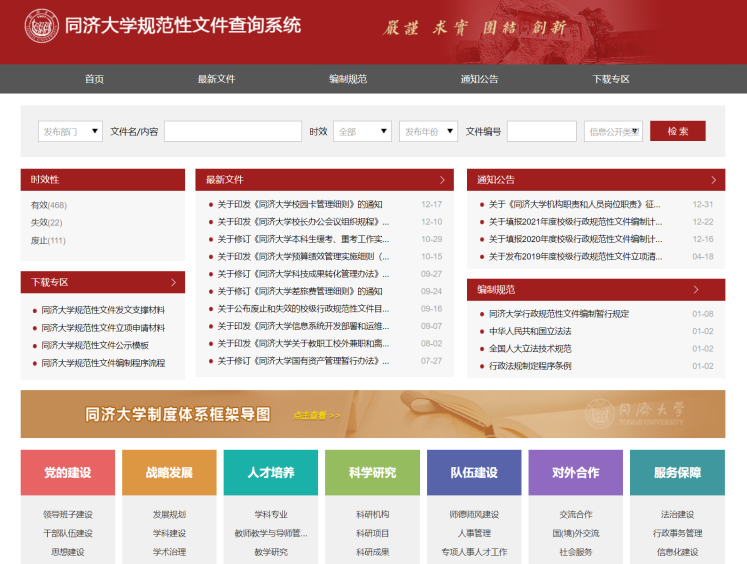Open 师德师风建设 subcategory
The image size is (747, 564).
click(474, 514)
